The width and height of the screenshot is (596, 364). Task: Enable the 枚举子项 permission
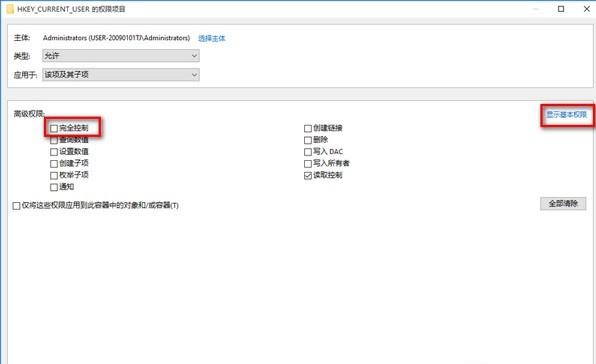point(54,176)
